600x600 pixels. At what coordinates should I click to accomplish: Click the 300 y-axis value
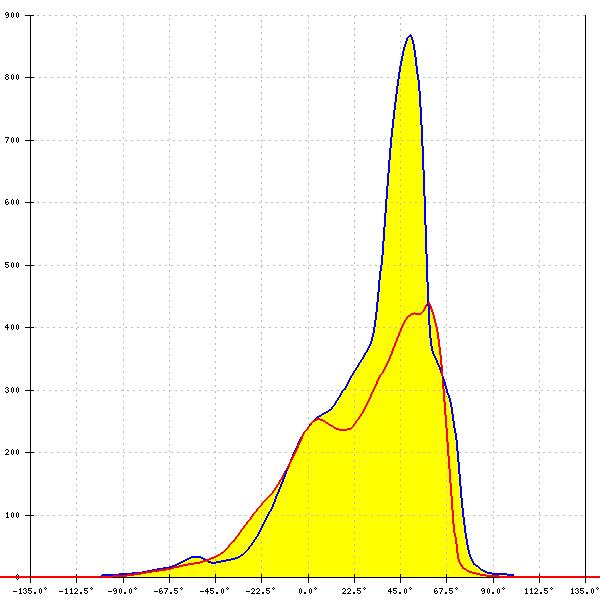pos(12,390)
